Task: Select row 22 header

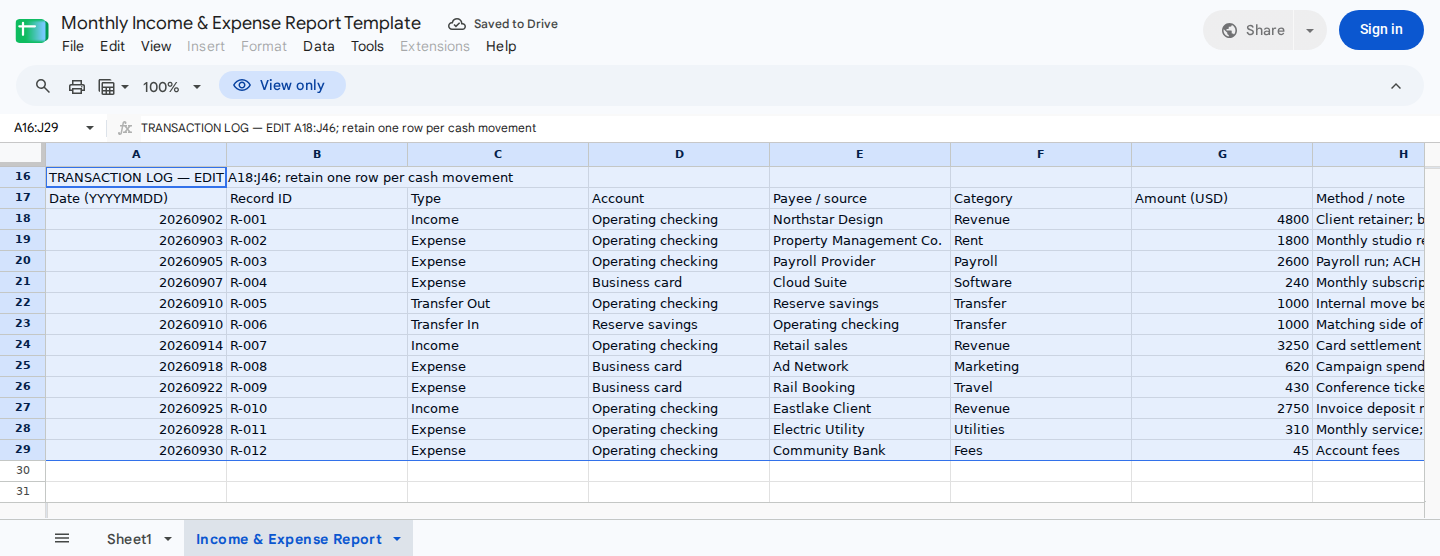Action: 23,303
